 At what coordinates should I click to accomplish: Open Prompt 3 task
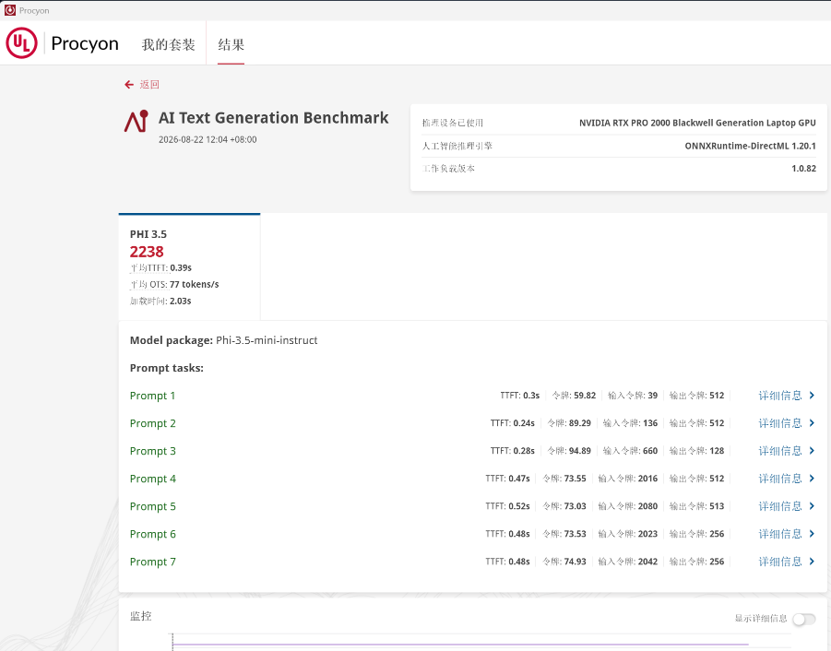153,451
